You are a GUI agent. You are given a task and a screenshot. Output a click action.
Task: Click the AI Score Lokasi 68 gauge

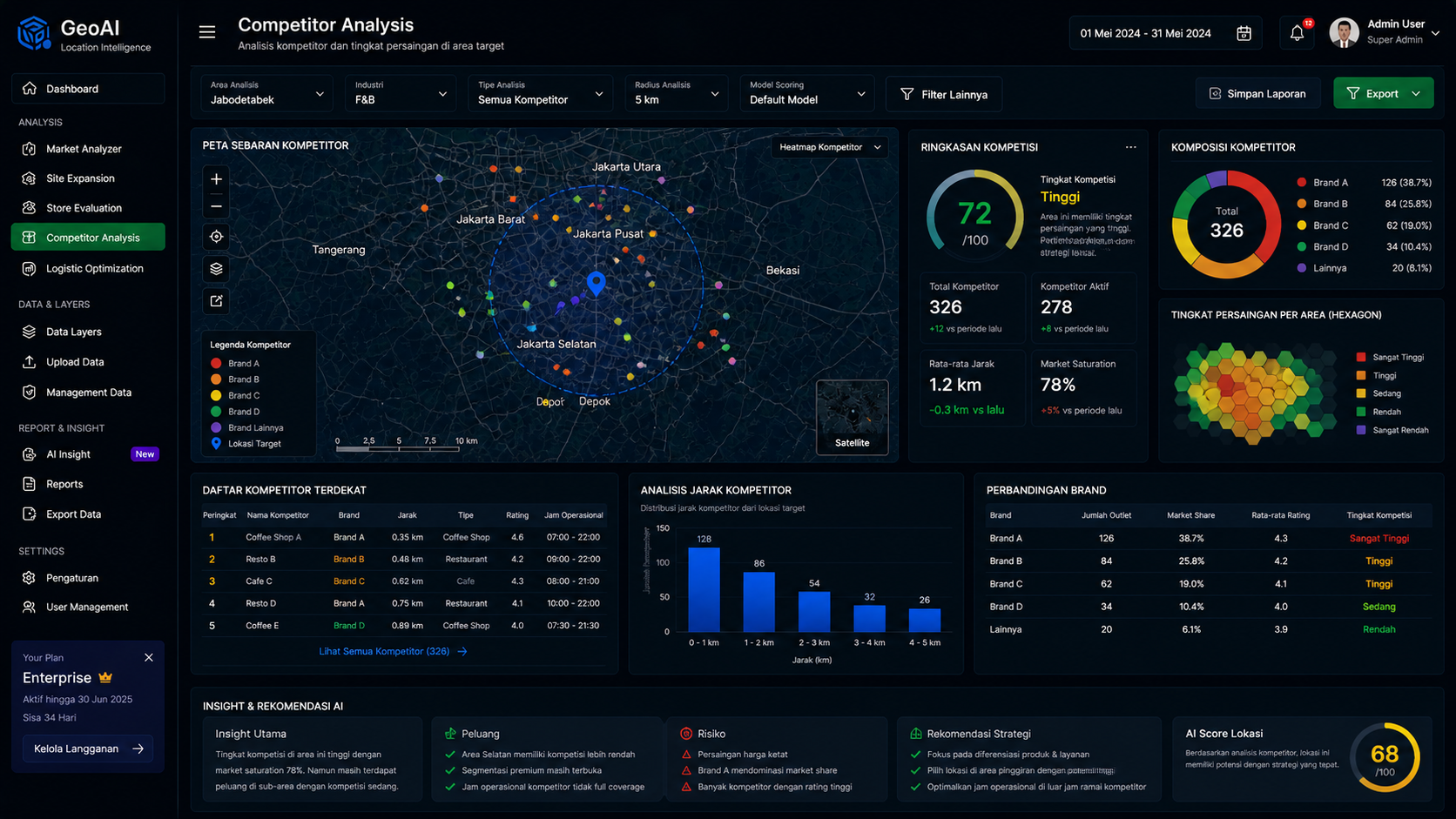coord(1385,757)
